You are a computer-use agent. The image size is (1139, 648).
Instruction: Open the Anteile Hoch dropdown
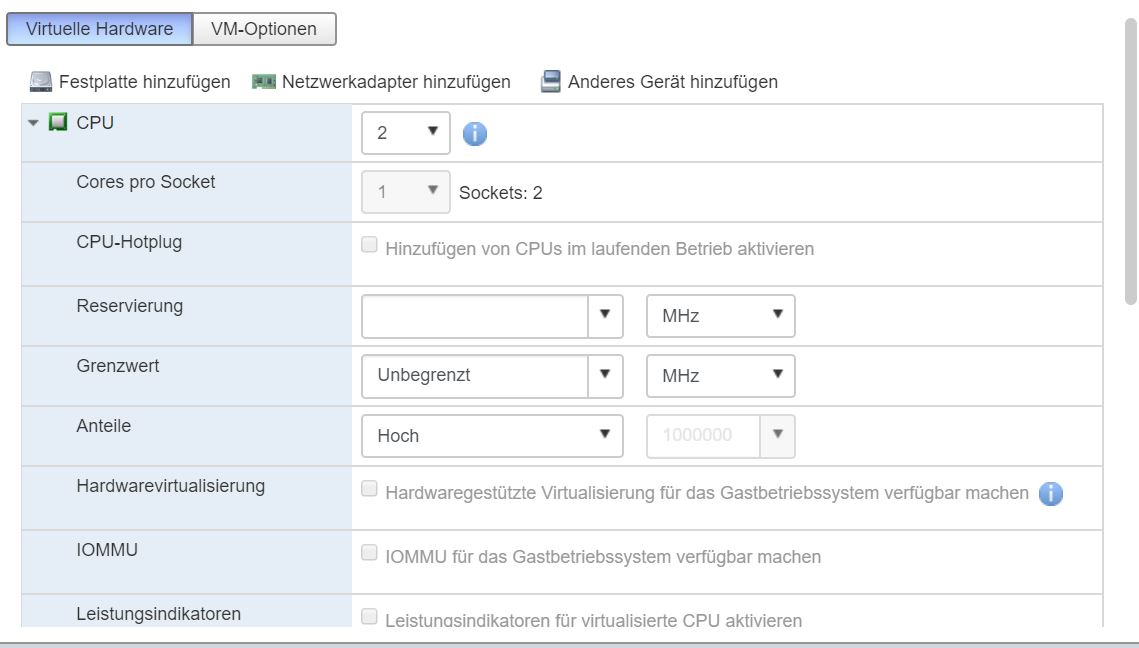492,436
